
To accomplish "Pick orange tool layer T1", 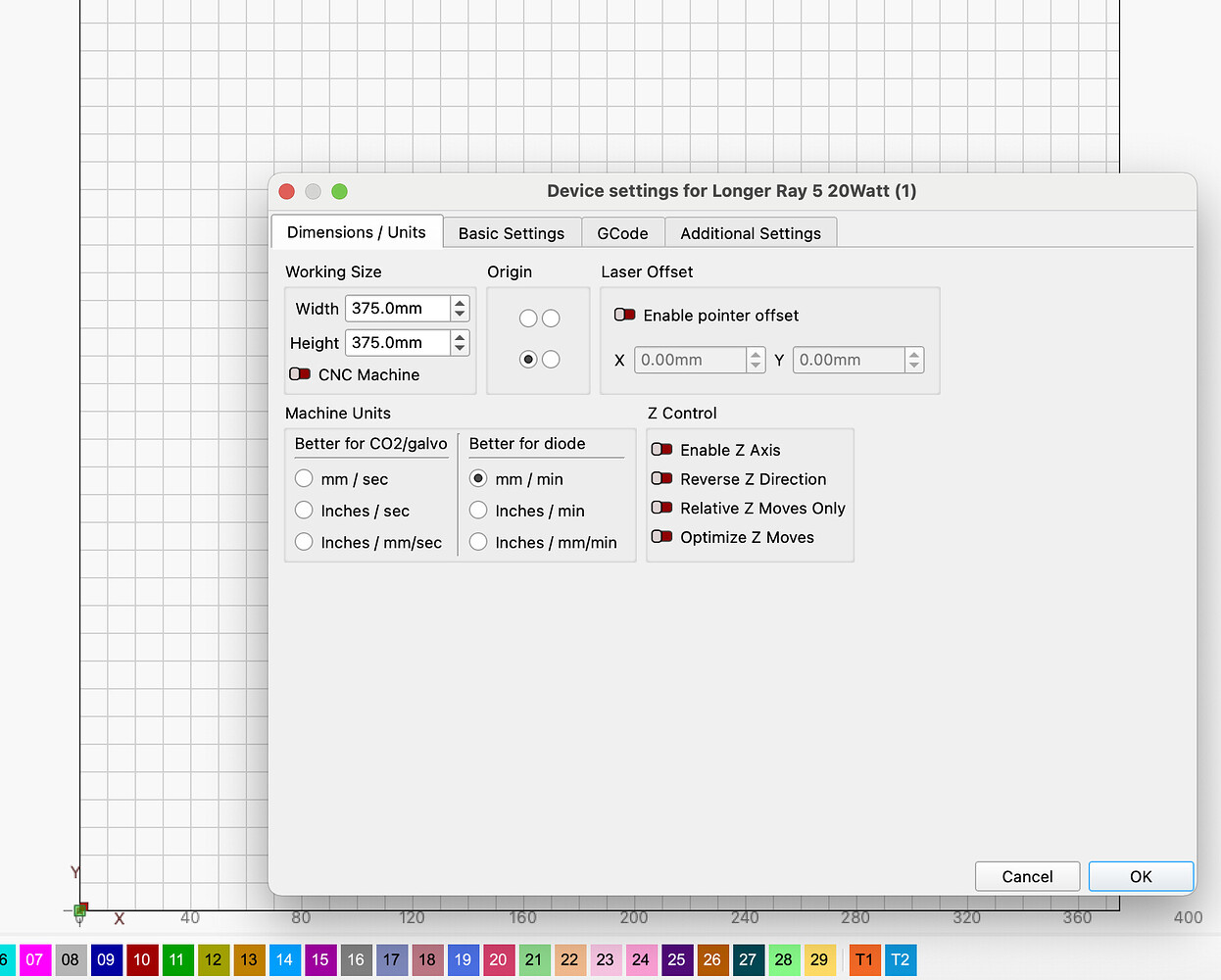I will tap(864, 959).
